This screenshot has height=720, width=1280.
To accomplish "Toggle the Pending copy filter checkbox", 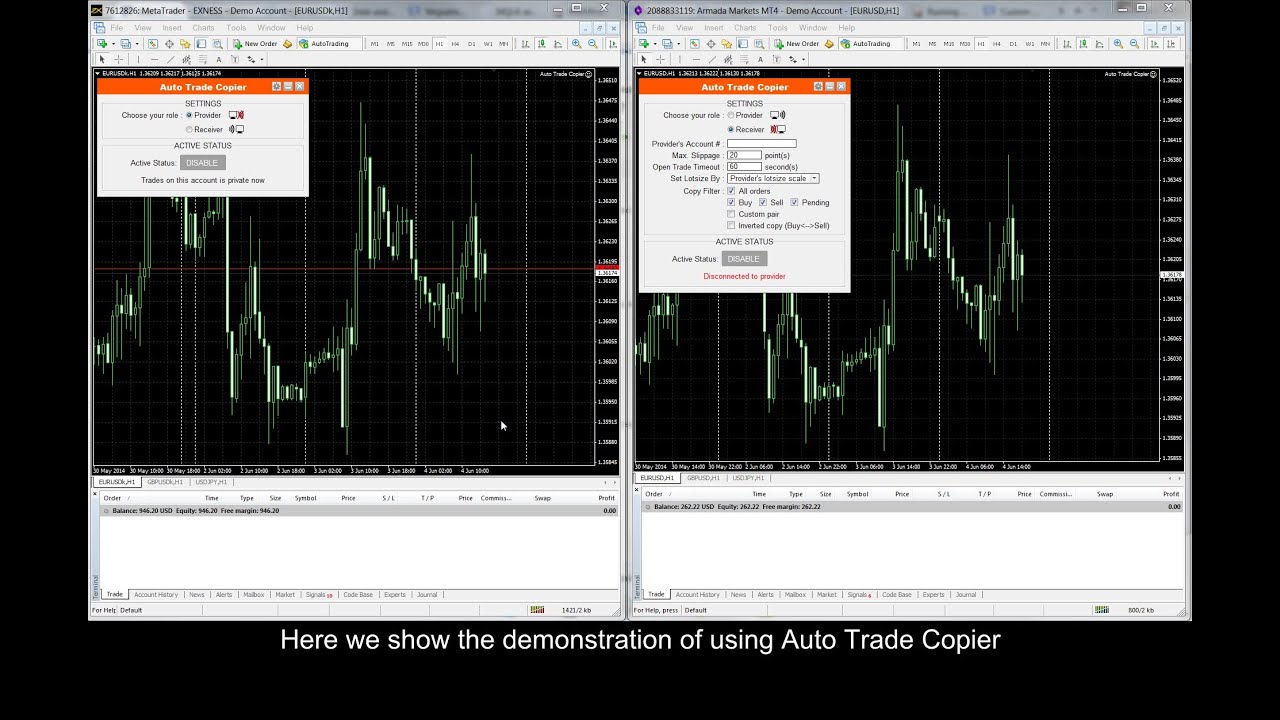I will [794, 202].
